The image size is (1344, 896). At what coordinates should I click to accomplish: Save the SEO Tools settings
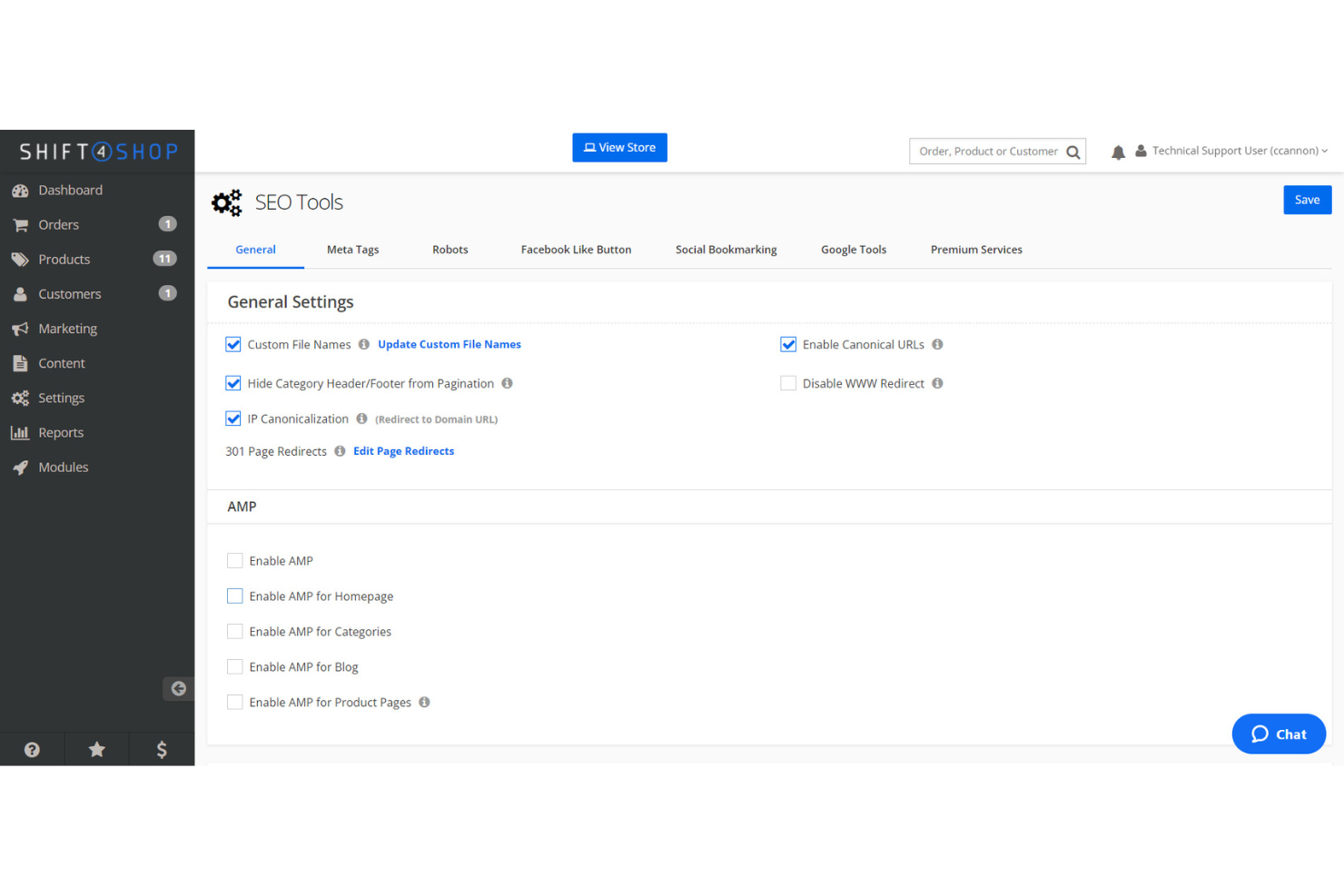click(x=1307, y=200)
